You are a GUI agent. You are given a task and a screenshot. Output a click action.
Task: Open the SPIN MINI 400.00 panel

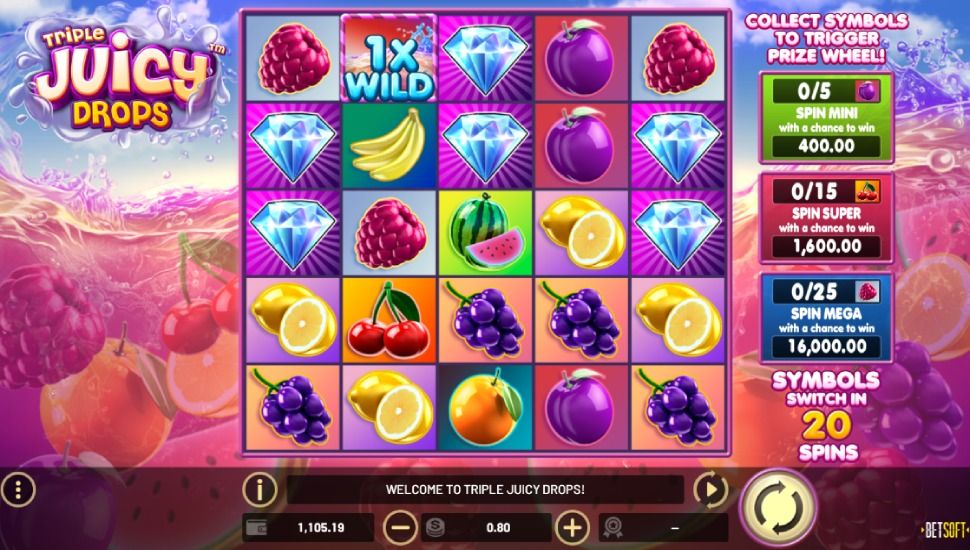click(826, 118)
